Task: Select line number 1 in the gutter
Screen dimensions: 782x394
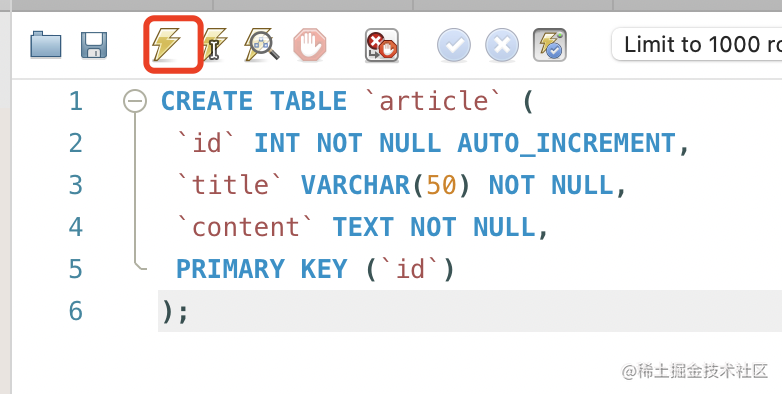Action: tap(76, 101)
